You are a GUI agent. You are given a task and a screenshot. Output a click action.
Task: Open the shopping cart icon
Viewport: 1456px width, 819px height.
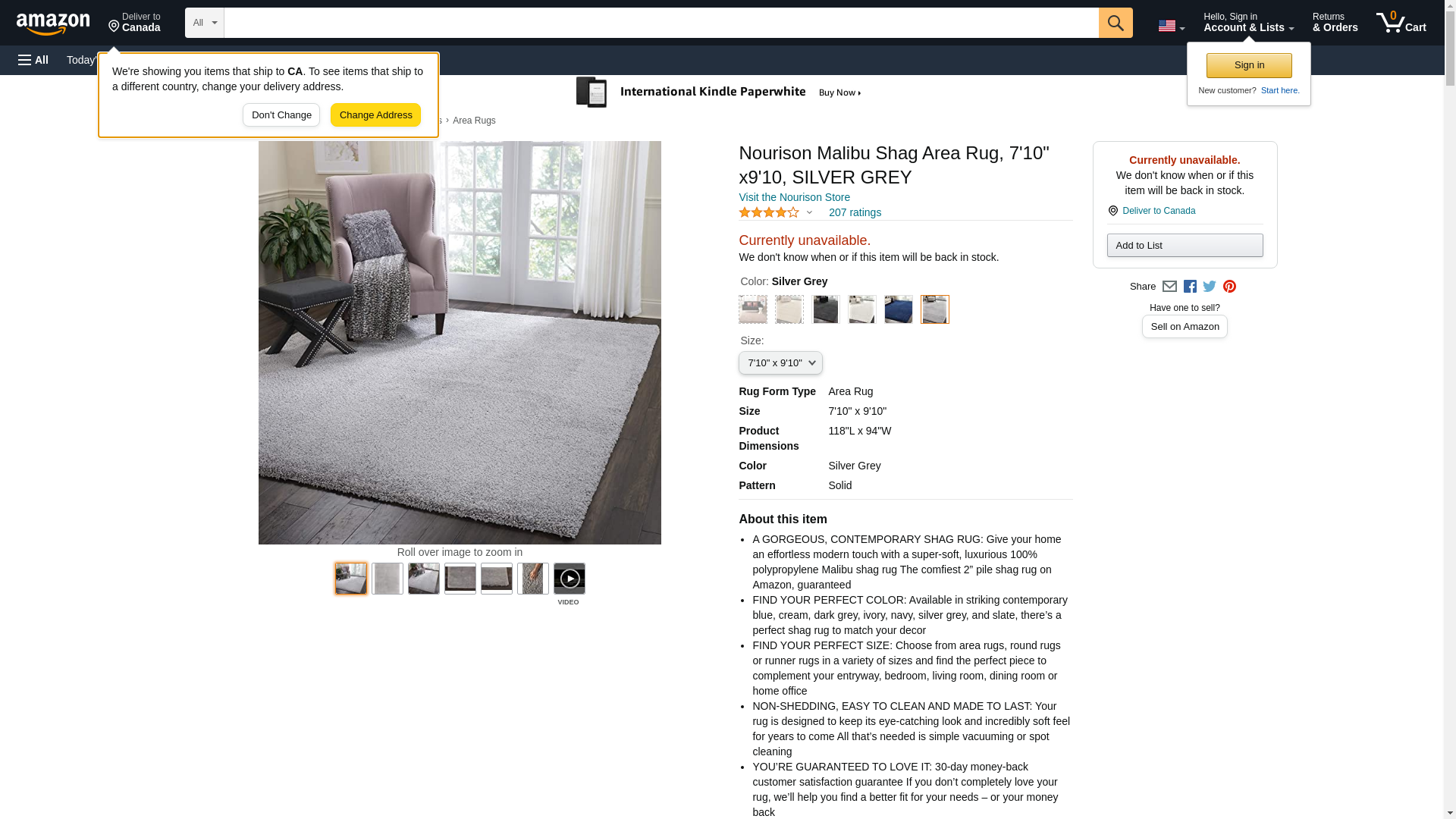(x=1401, y=23)
